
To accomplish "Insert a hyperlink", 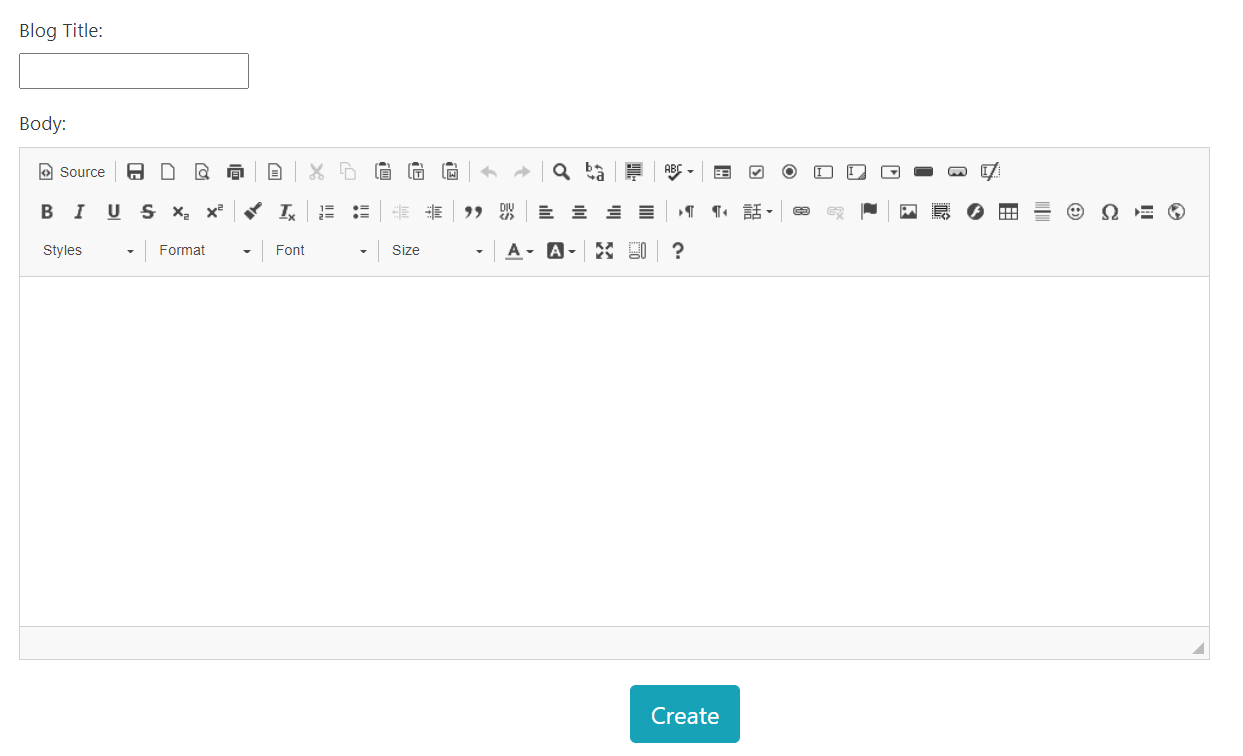I will click(x=801, y=211).
